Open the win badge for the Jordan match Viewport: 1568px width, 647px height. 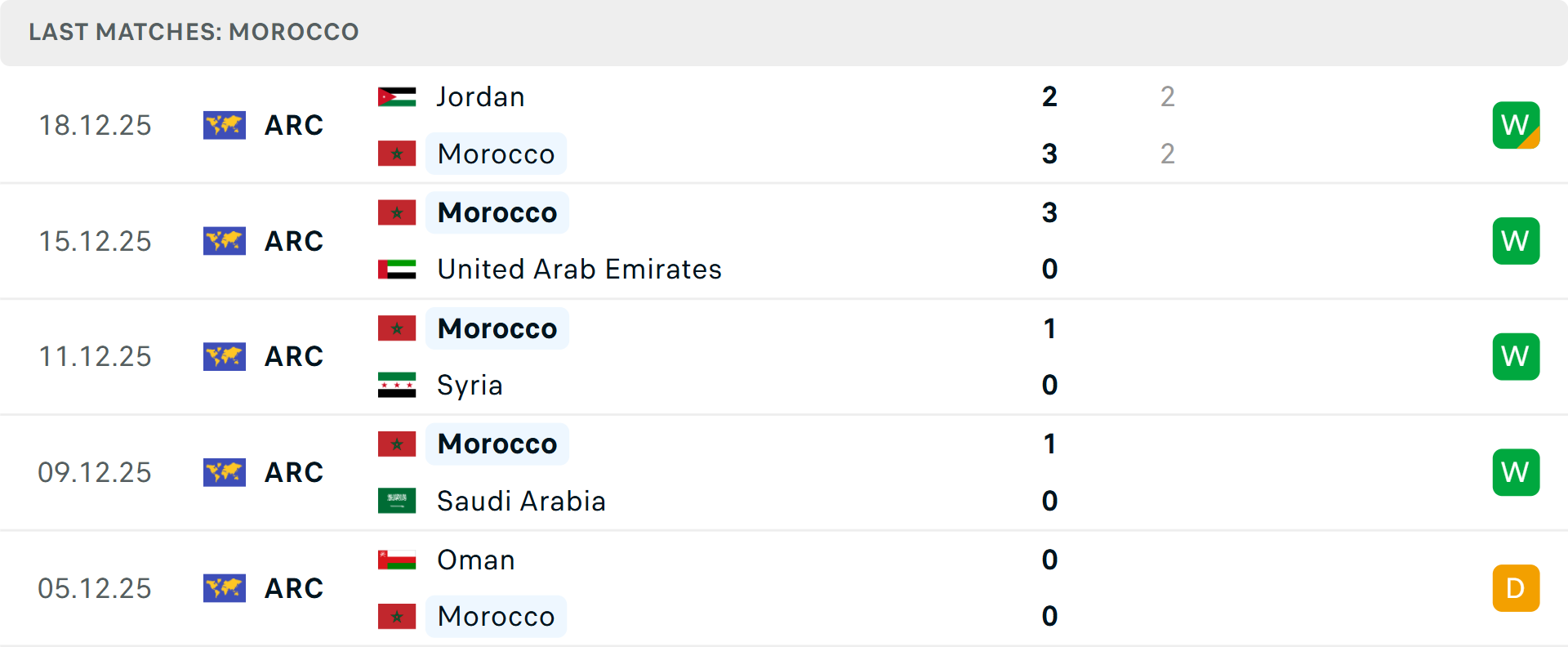coord(1516,125)
